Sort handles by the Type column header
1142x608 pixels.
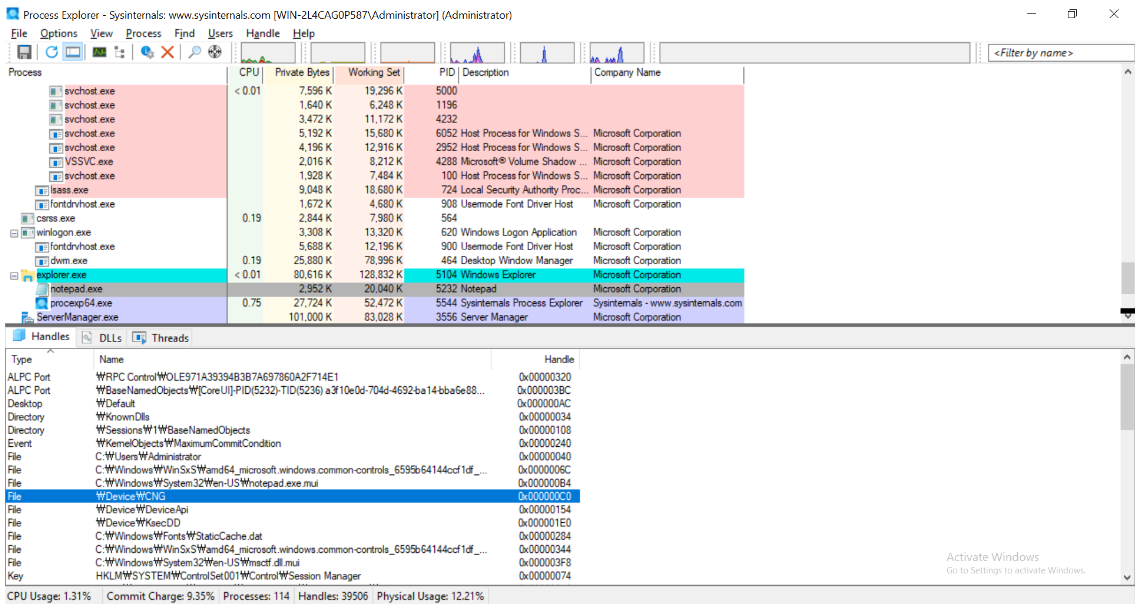[x=50, y=360]
